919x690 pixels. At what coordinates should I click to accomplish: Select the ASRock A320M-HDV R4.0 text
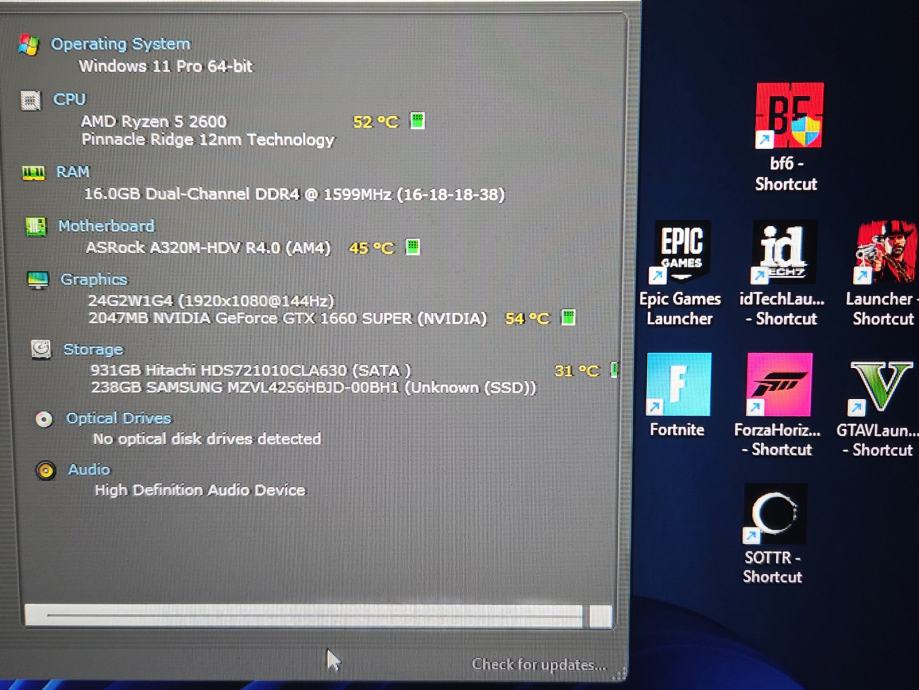coord(209,248)
